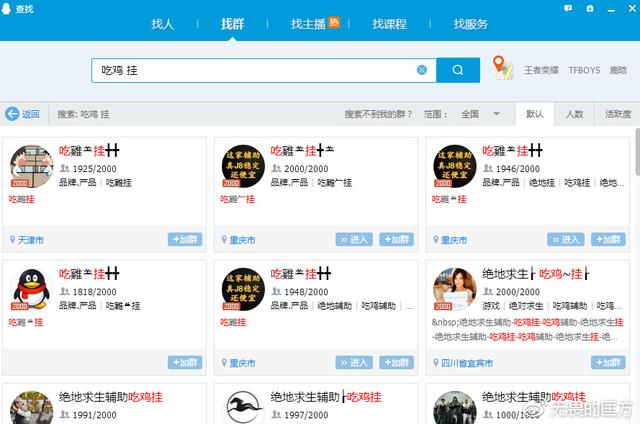Open the woman photo avatar of the 绝地求生 group
The width and height of the screenshot is (640, 424).
[455, 289]
